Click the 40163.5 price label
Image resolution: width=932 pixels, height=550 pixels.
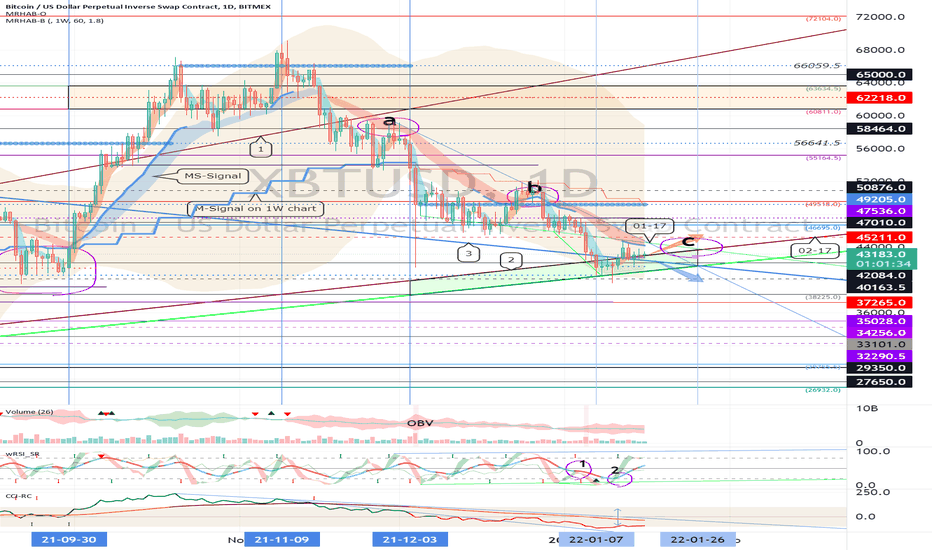[x=881, y=287]
